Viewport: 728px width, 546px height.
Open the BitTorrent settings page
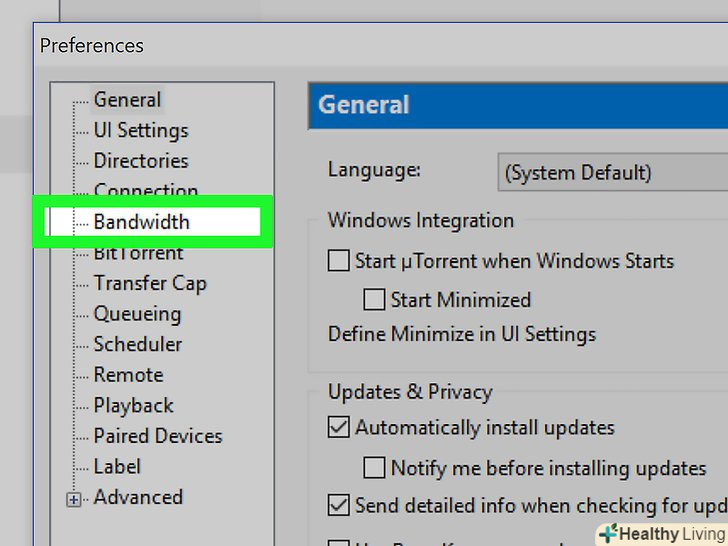tap(139, 254)
